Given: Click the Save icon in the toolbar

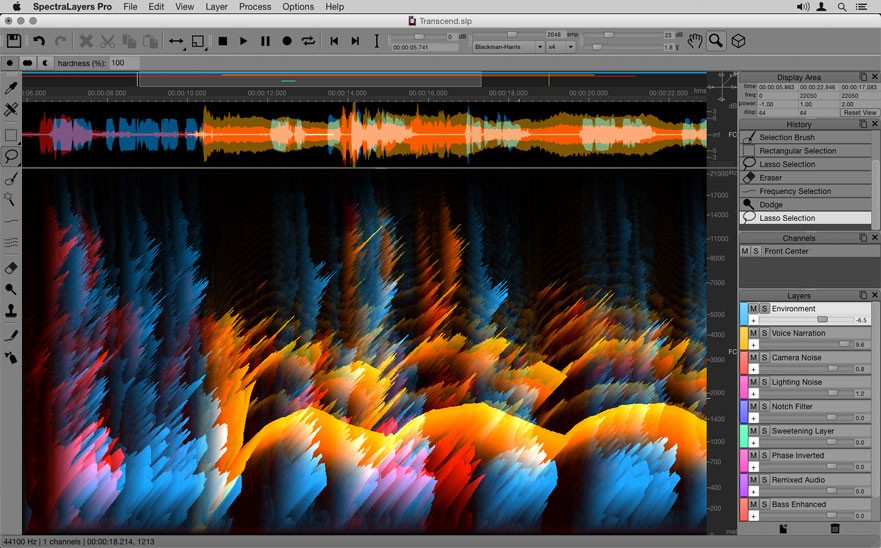Looking at the screenshot, I should (x=14, y=41).
